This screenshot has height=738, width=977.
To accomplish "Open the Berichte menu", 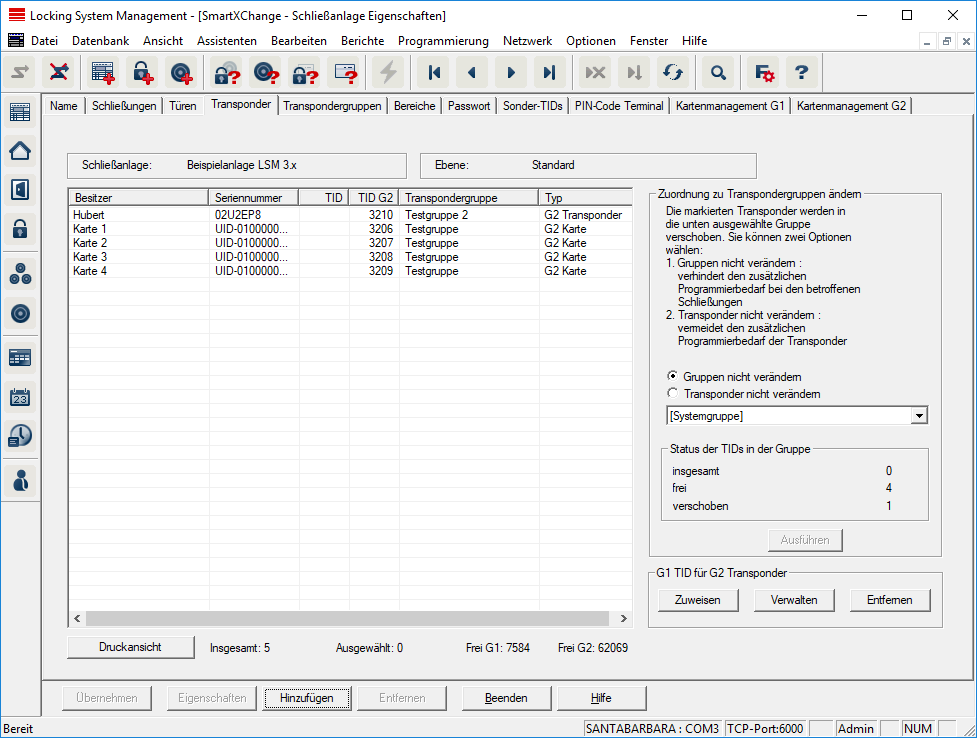I will coord(362,41).
